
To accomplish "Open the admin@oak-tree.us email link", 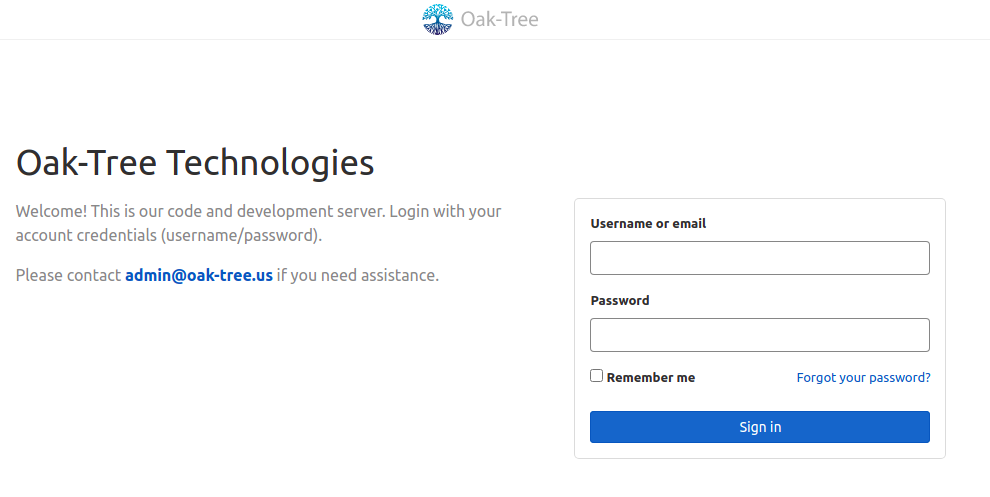I will coord(199,275).
